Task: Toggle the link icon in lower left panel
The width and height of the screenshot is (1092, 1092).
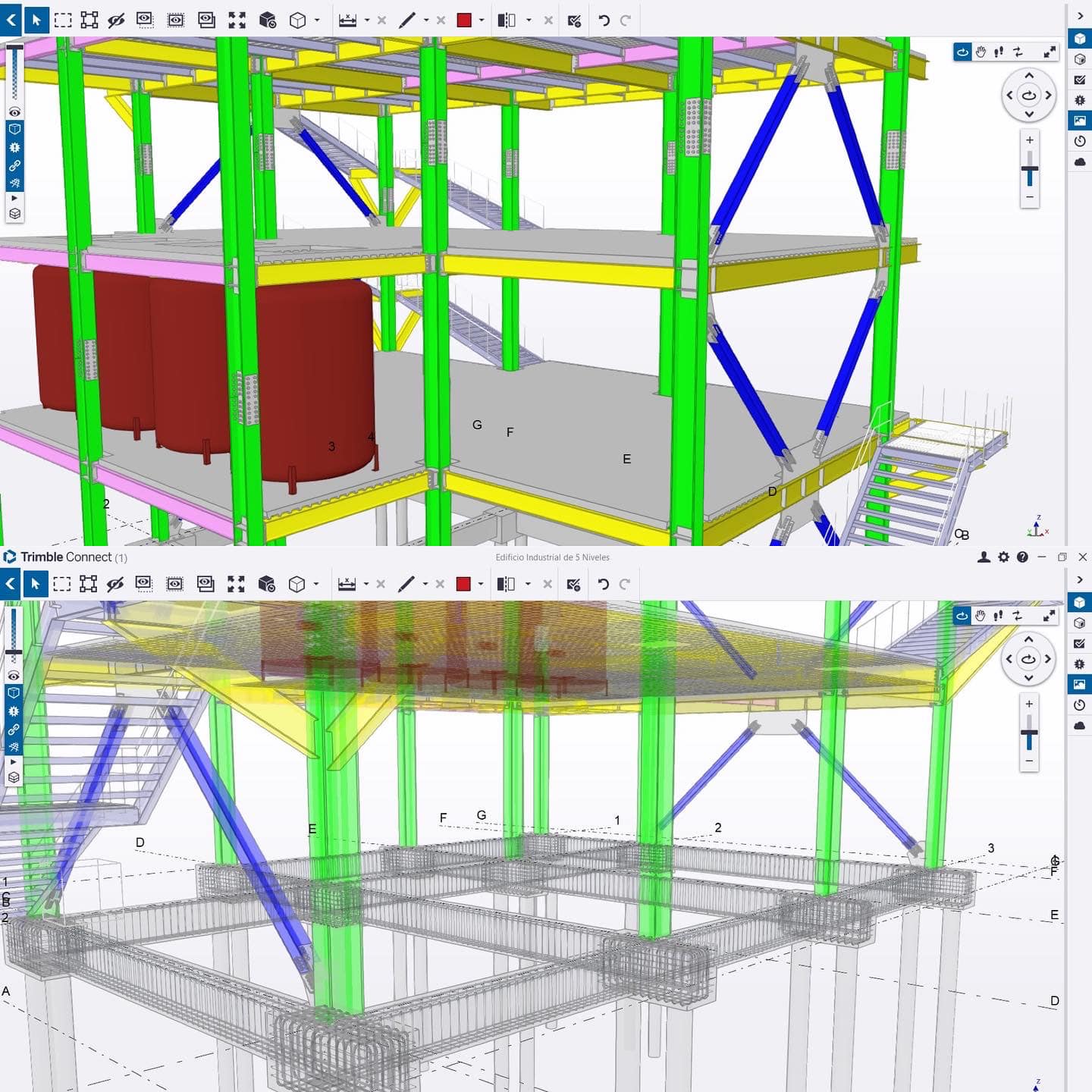Action: pos(14,730)
